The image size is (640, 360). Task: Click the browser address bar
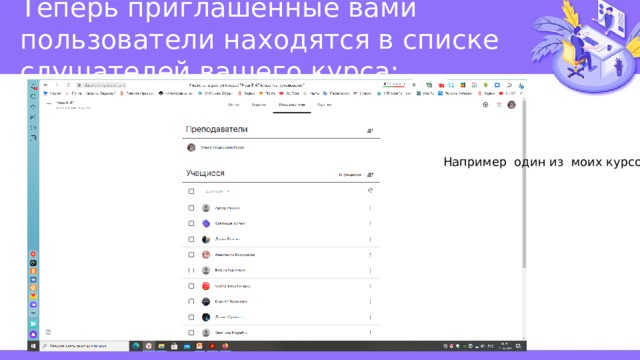101,85
